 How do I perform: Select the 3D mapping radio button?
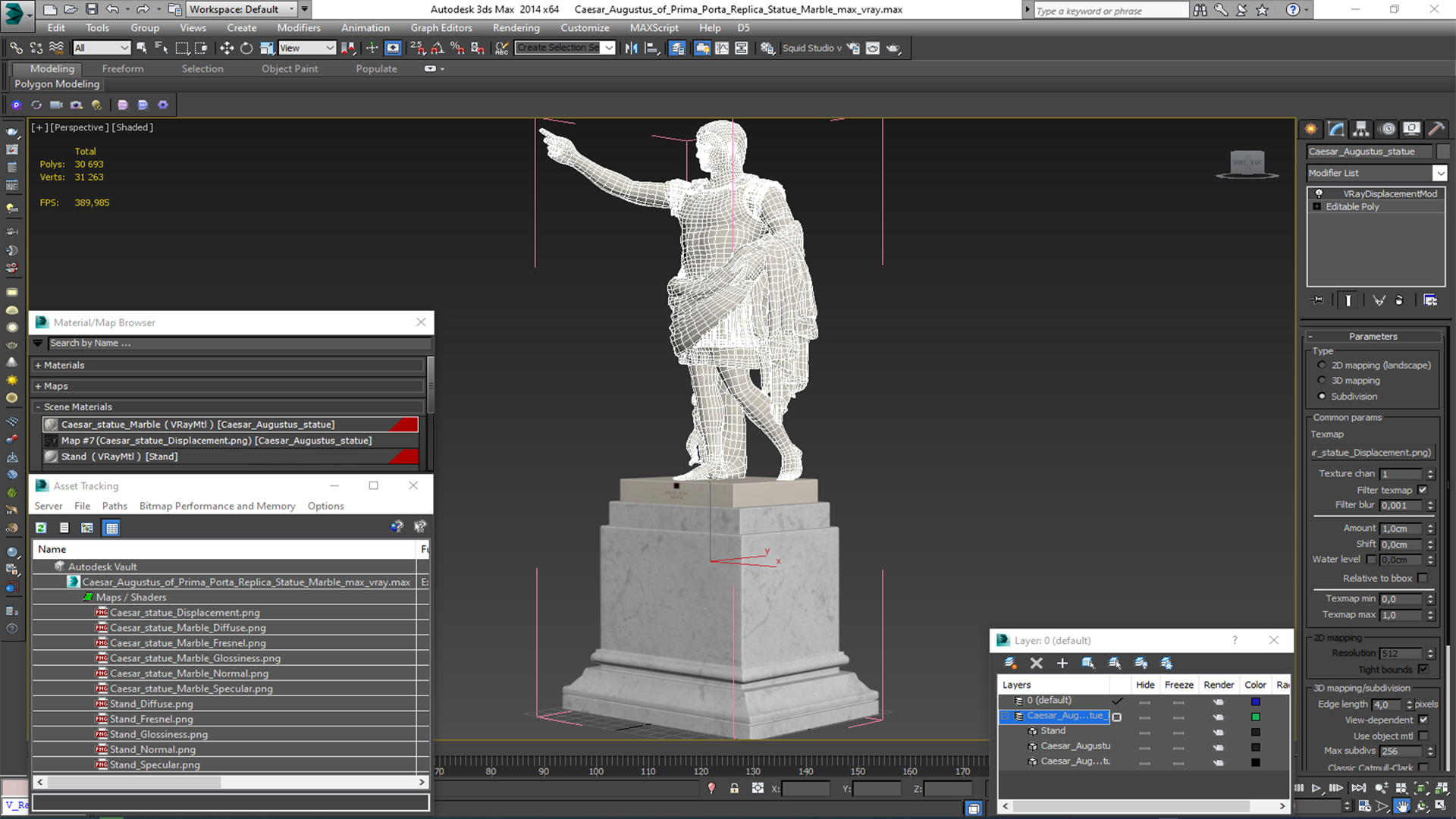point(1322,380)
